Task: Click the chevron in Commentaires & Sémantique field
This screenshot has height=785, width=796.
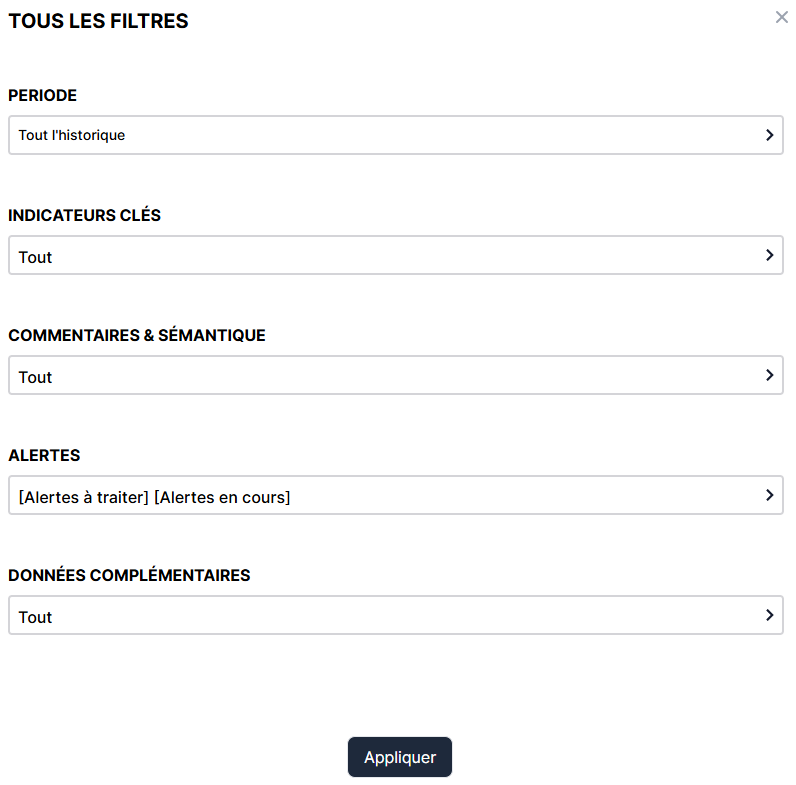Action: [769, 375]
